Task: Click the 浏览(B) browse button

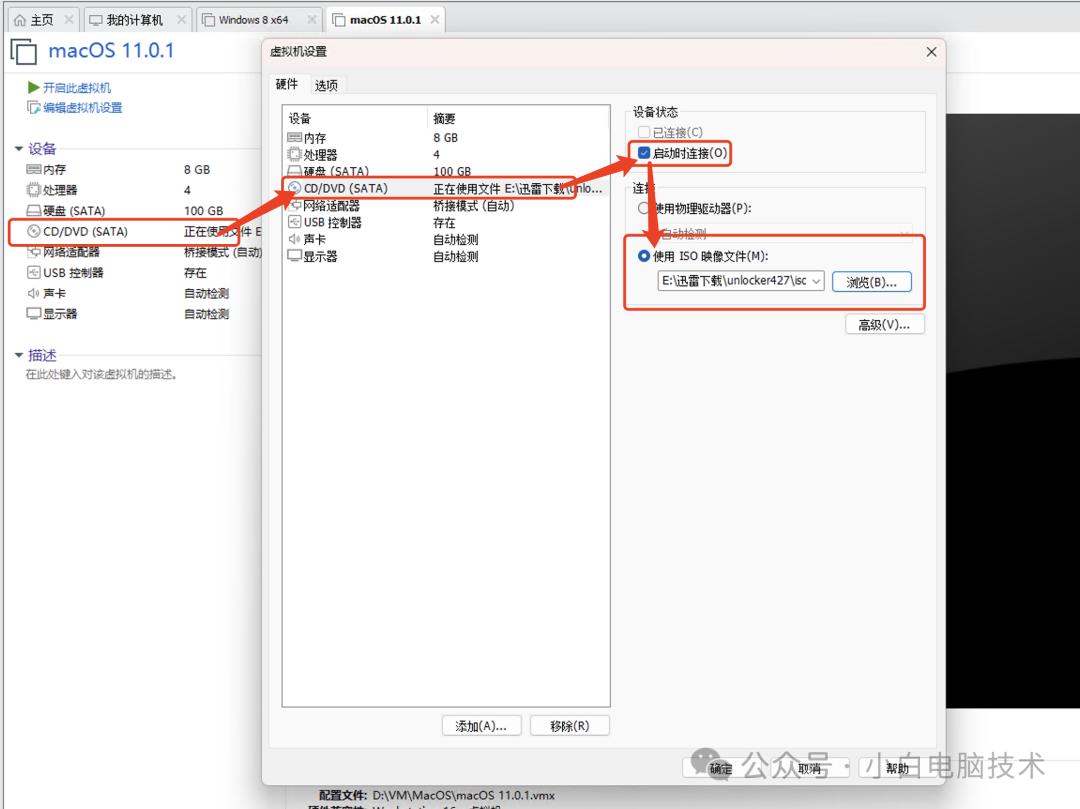Action: point(870,281)
